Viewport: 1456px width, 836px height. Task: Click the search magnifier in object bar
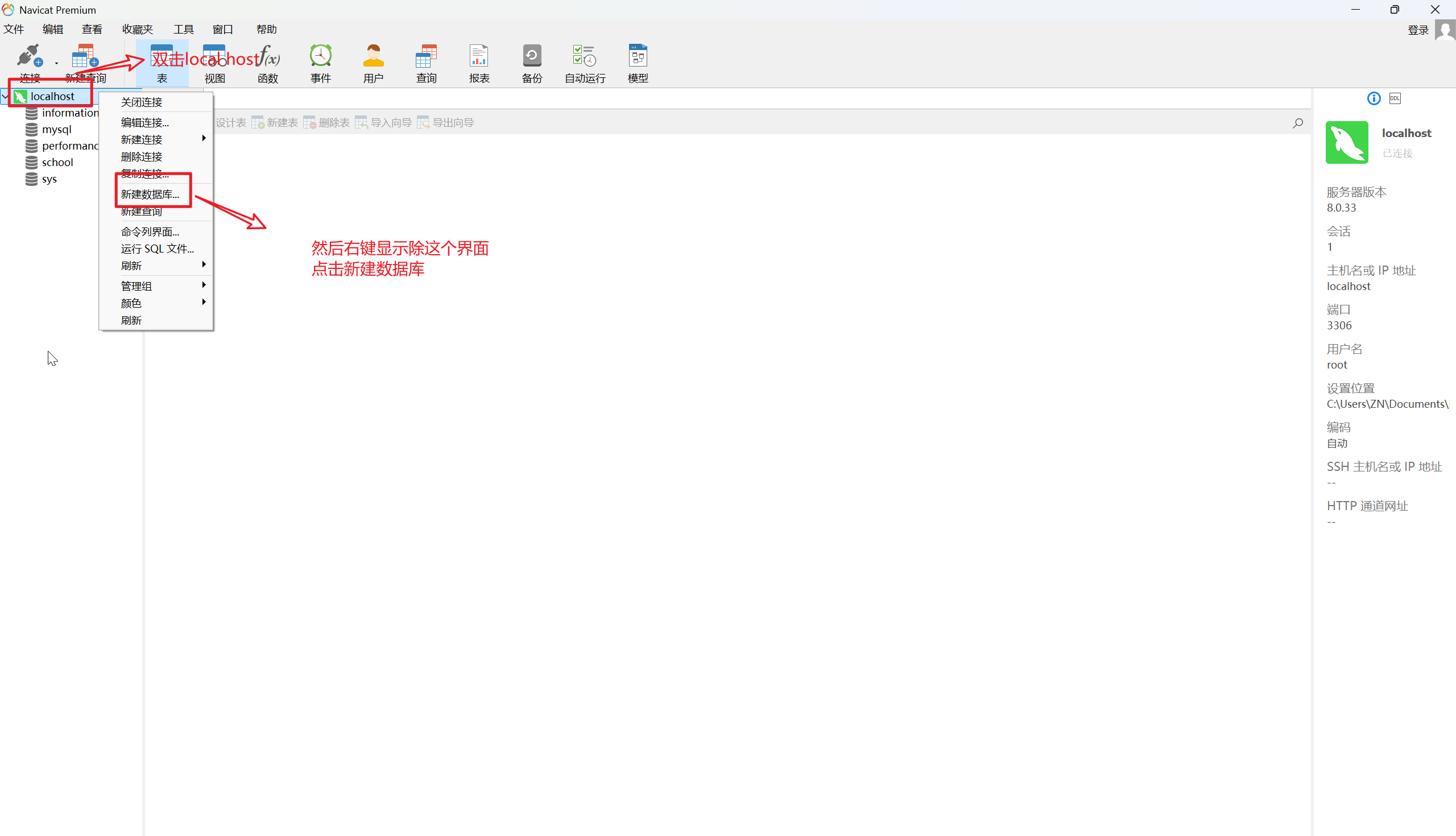coord(1297,123)
